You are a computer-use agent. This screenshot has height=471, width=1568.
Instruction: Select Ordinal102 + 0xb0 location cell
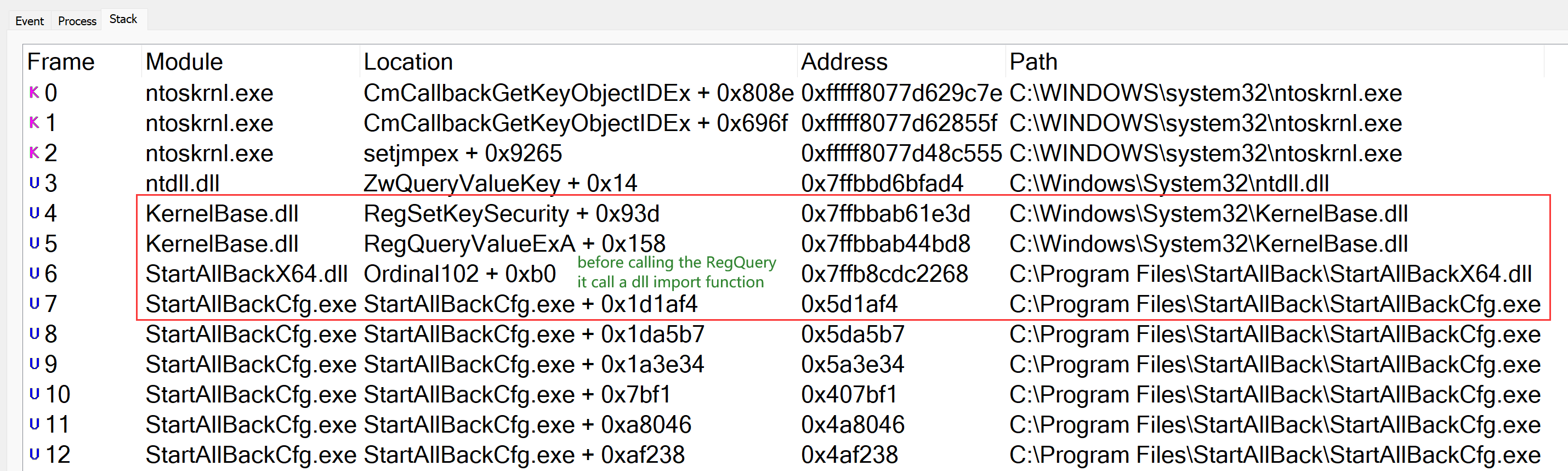tap(459, 274)
